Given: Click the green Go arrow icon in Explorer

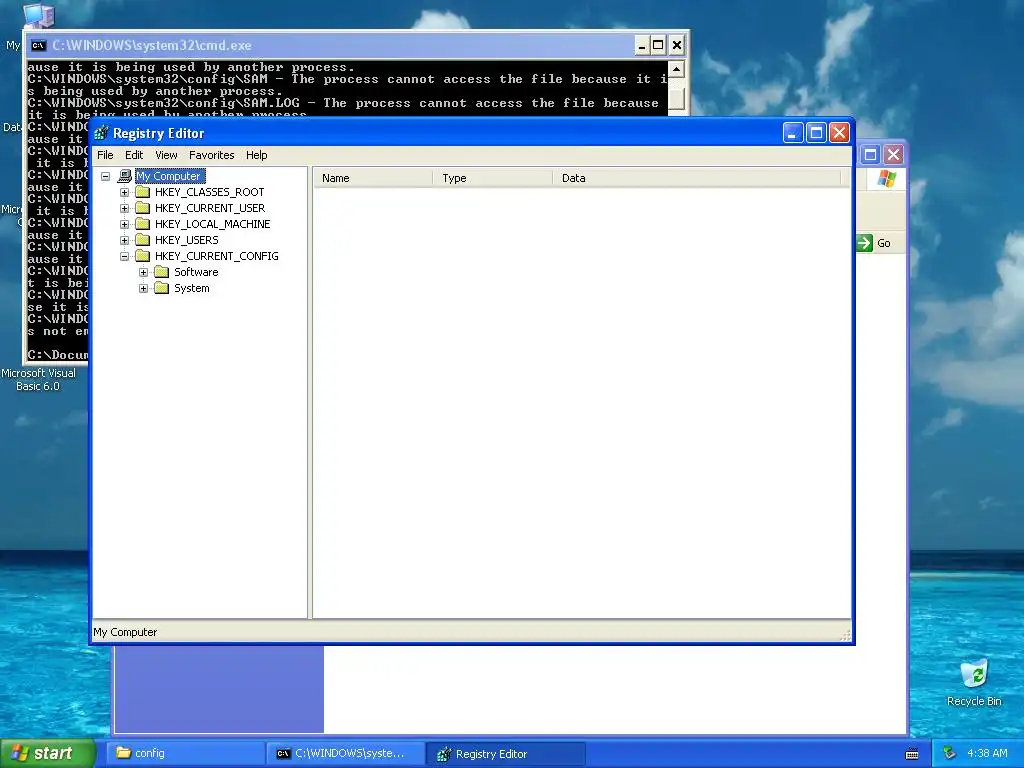Looking at the screenshot, I should (865, 244).
